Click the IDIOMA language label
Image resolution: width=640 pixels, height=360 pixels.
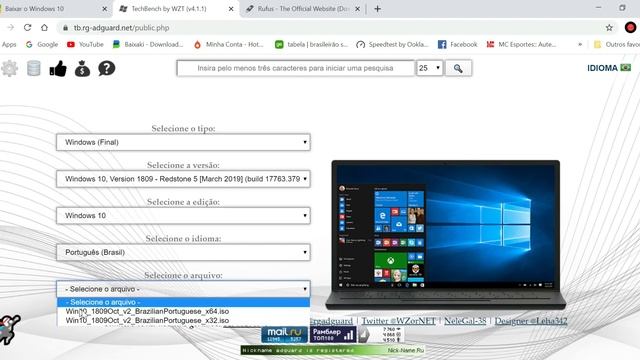[x=602, y=68]
